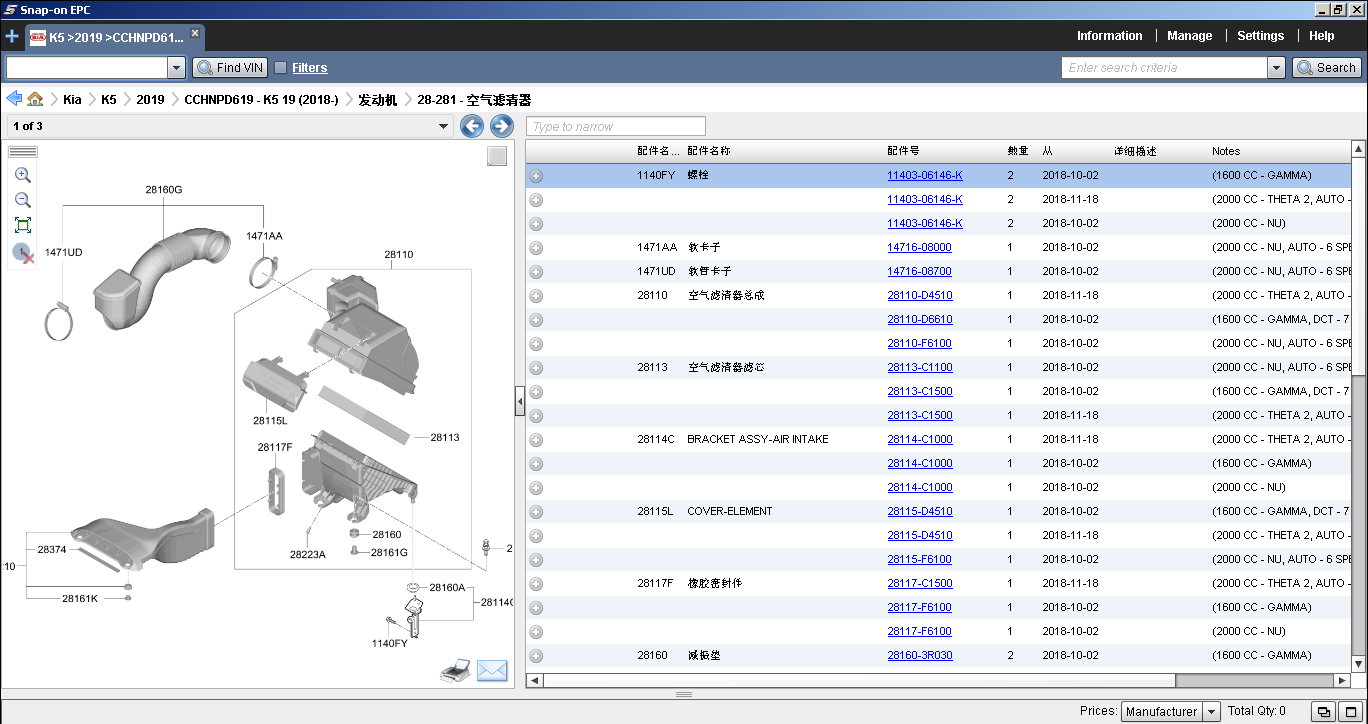Print the diagram using the printer icon
1368x724 pixels.
coord(455,671)
